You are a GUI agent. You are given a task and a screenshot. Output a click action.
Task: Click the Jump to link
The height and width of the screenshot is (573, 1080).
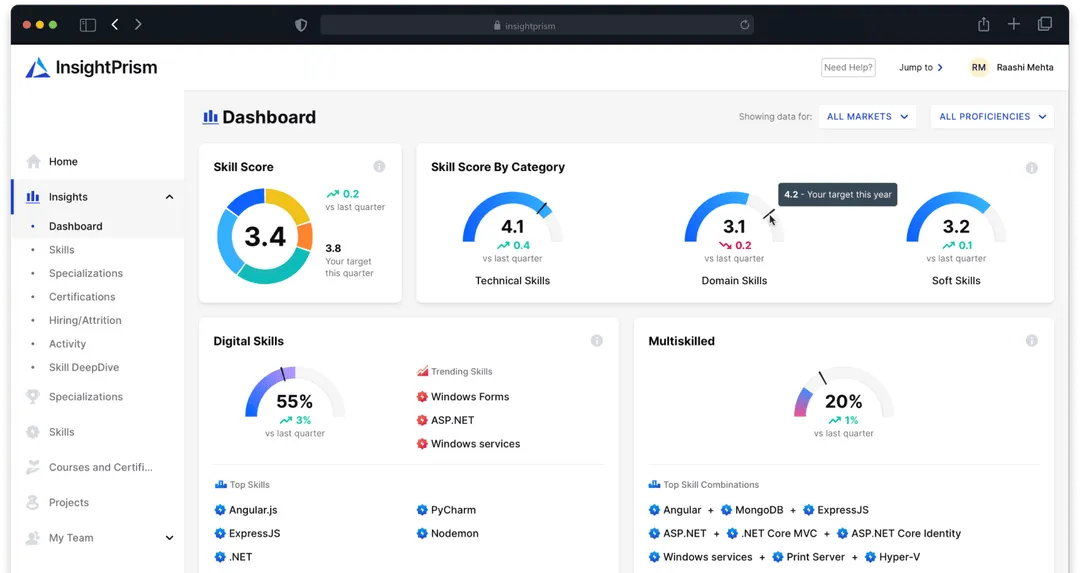(x=920, y=68)
